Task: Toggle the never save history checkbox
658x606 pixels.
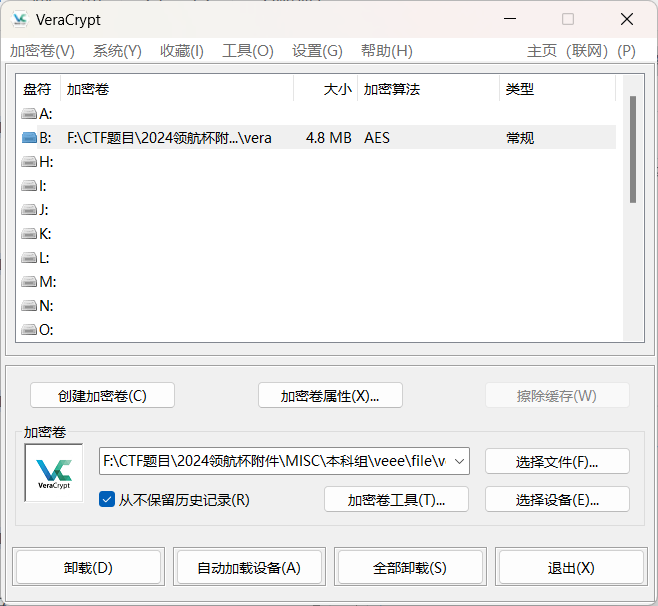Action: click(x=107, y=499)
